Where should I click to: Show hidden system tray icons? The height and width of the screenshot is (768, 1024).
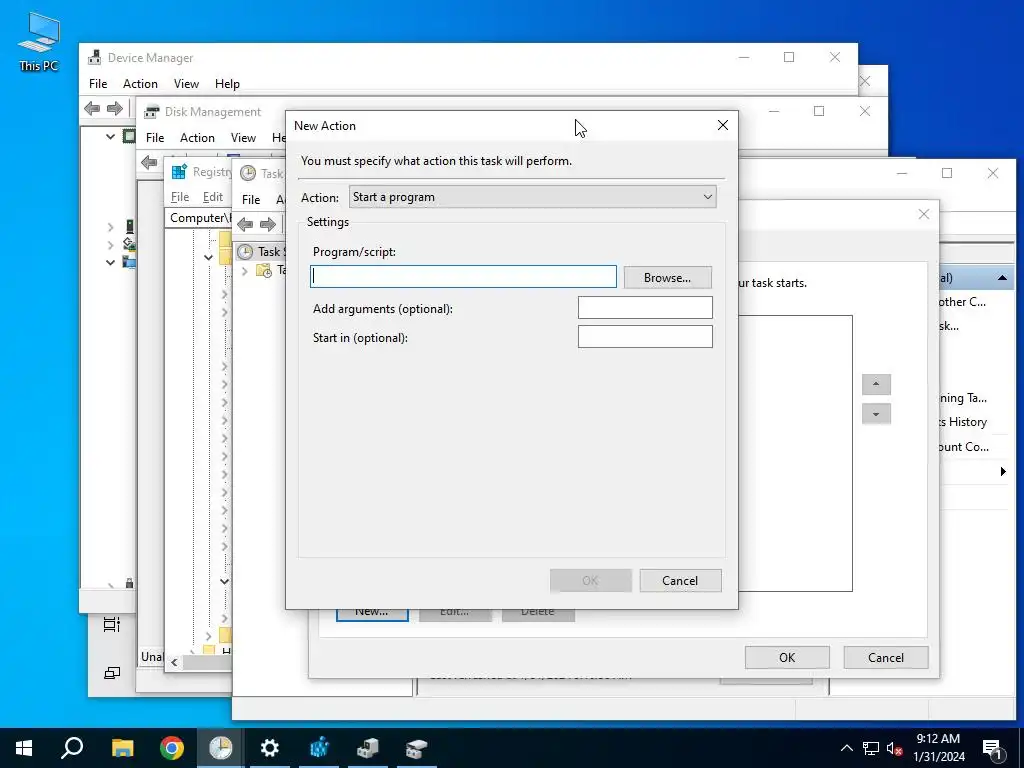point(846,748)
